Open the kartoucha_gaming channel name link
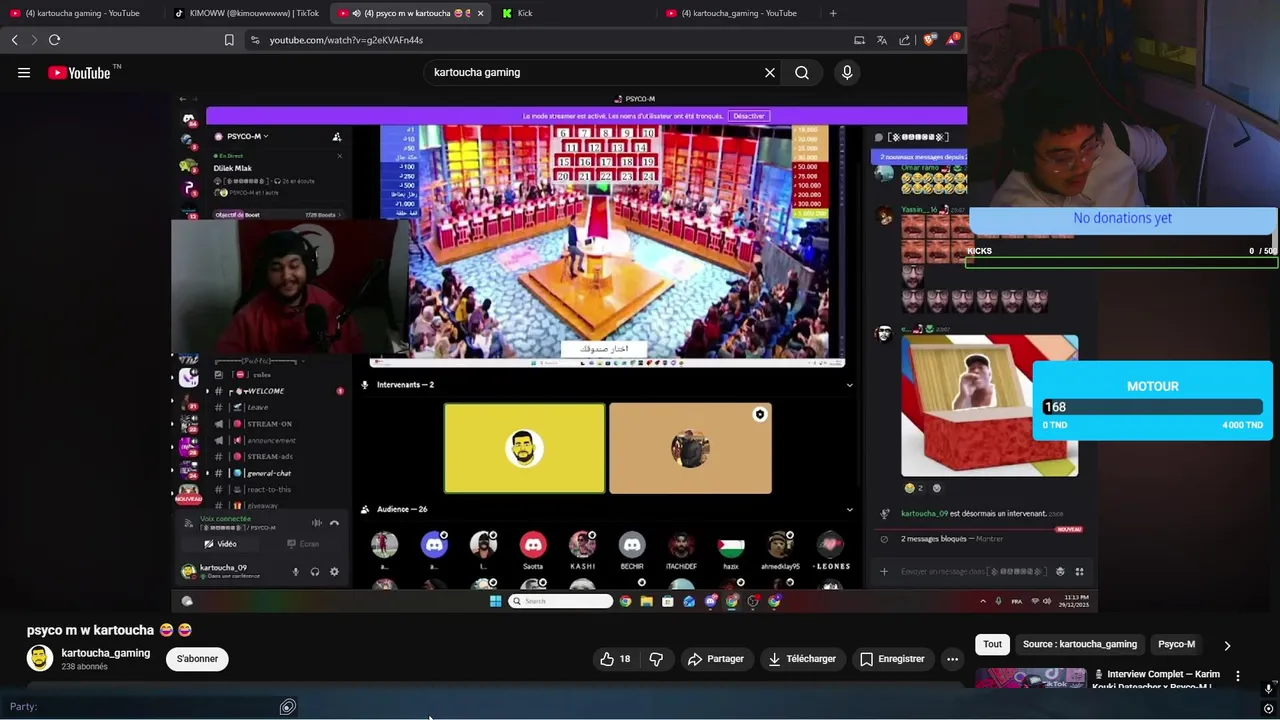 tap(106, 653)
